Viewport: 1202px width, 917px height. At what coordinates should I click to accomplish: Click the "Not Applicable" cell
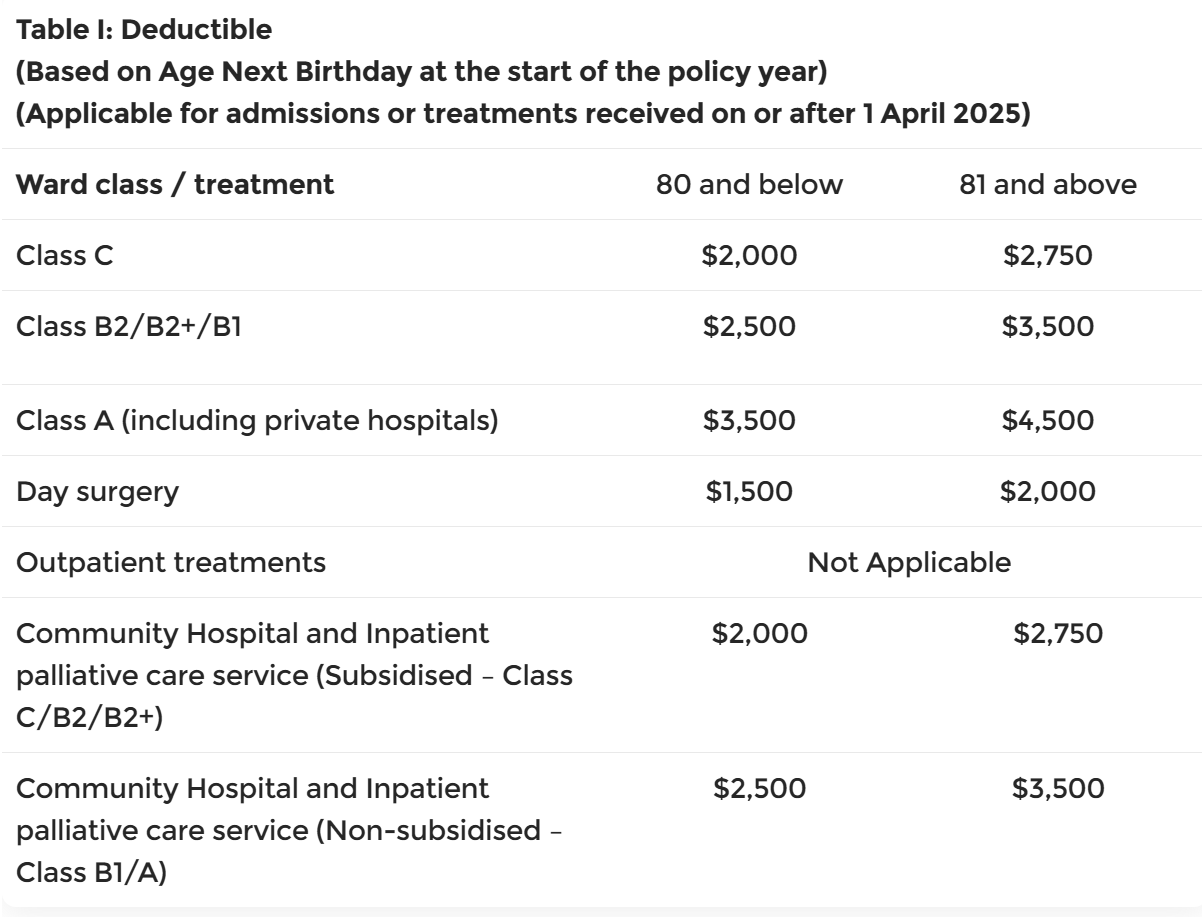click(909, 562)
